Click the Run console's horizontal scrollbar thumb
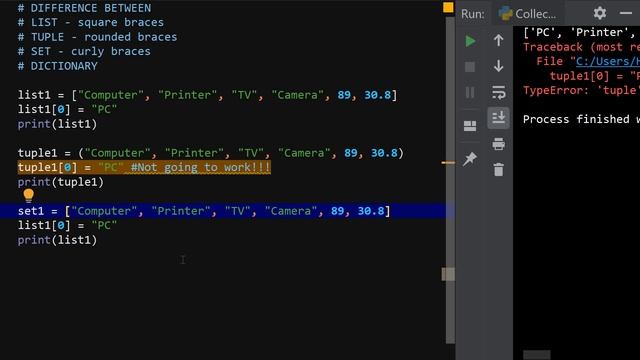Image resolution: width=640 pixels, height=360 pixels. coord(536,355)
